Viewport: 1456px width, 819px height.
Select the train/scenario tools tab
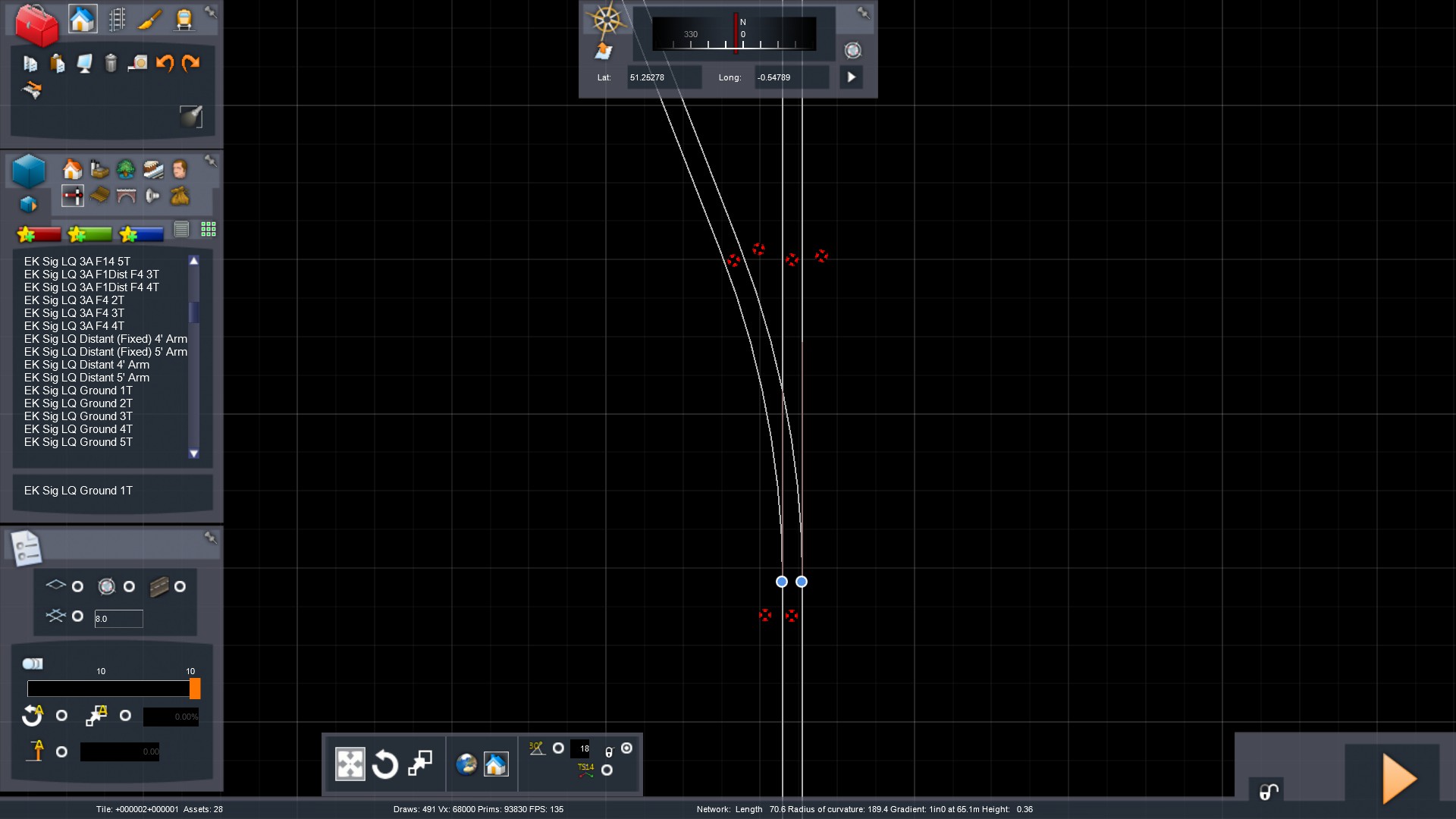184,20
